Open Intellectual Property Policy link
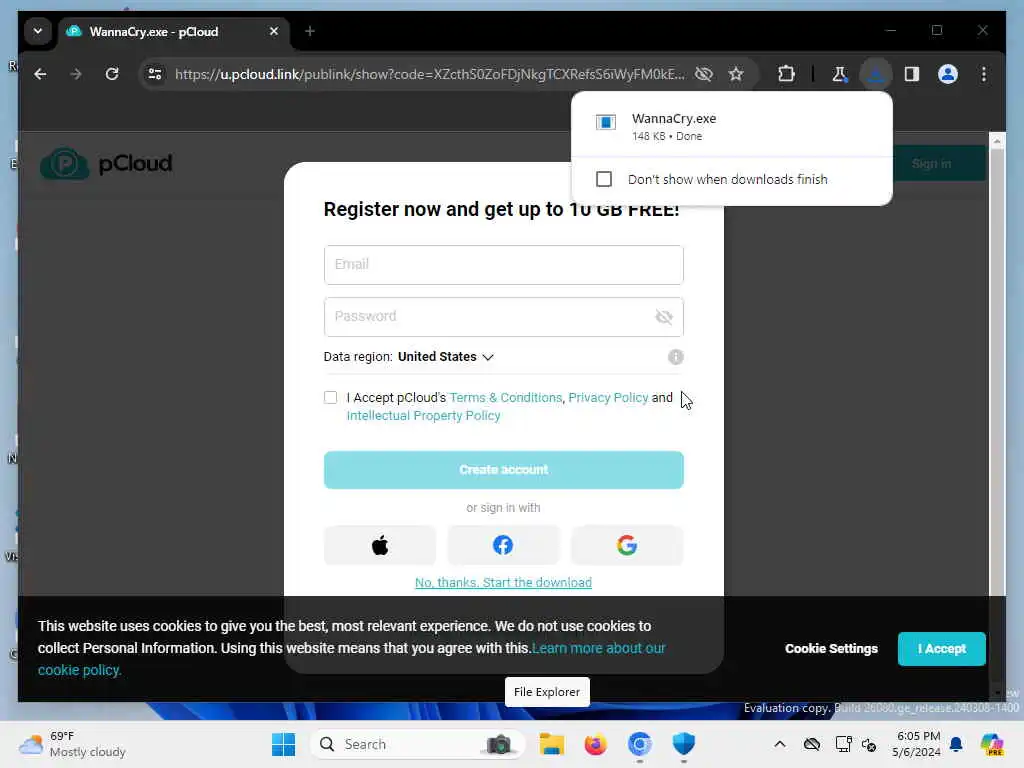Viewport: 1024px width, 768px height. click(x=423, y=415)
